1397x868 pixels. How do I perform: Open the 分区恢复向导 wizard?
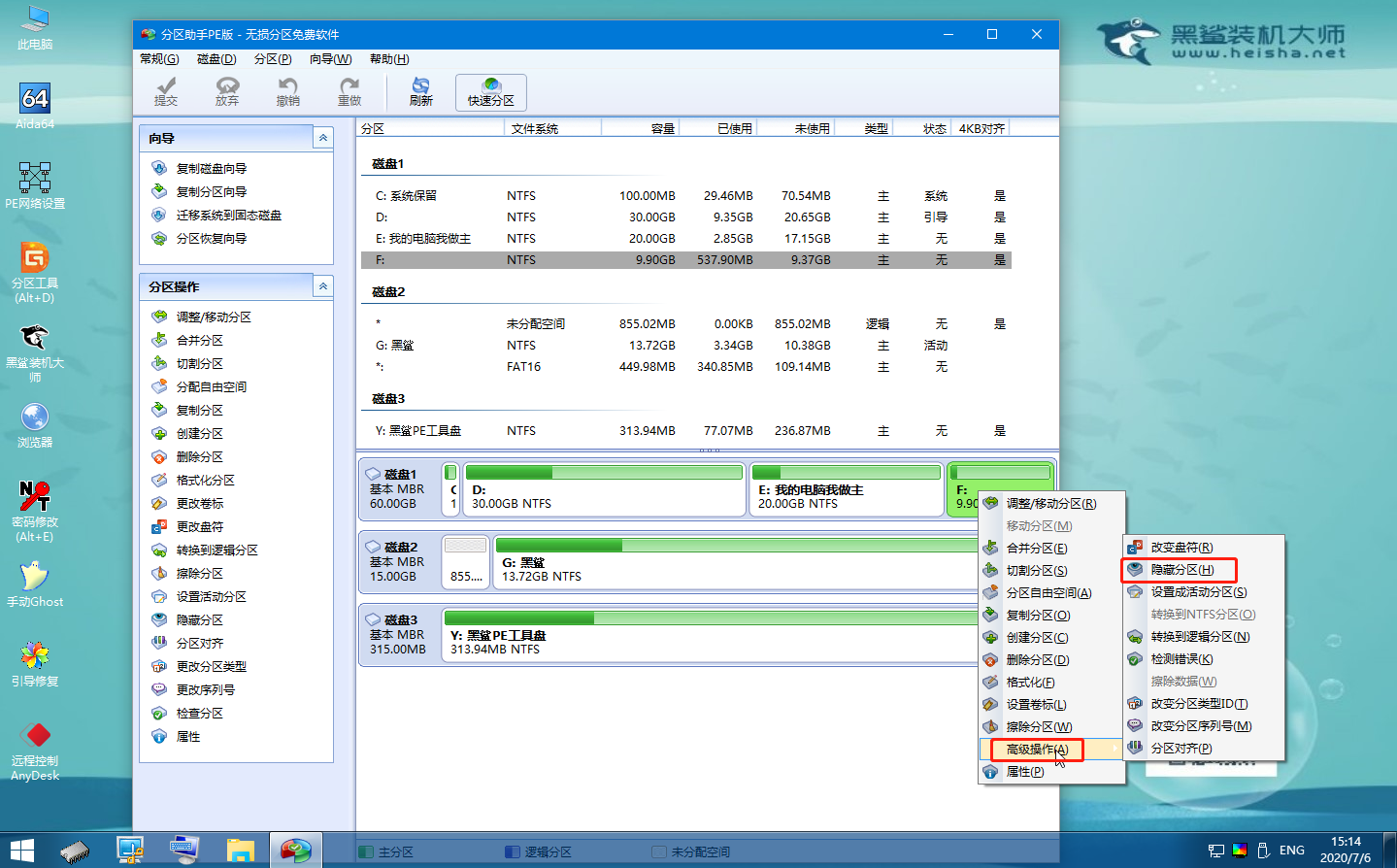click(x=211, y=238)
